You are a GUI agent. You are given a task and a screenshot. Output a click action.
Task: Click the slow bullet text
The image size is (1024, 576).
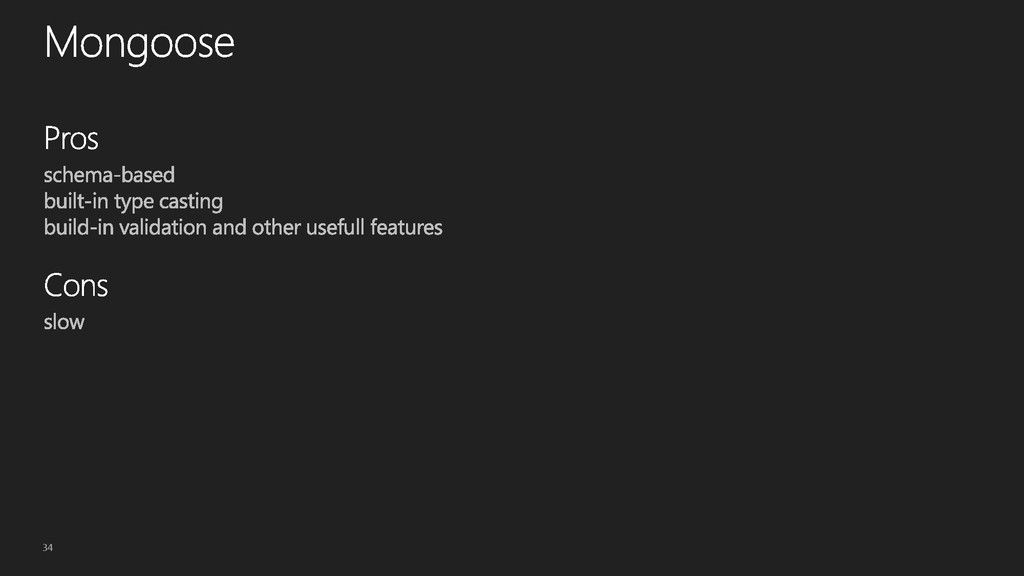64,322
